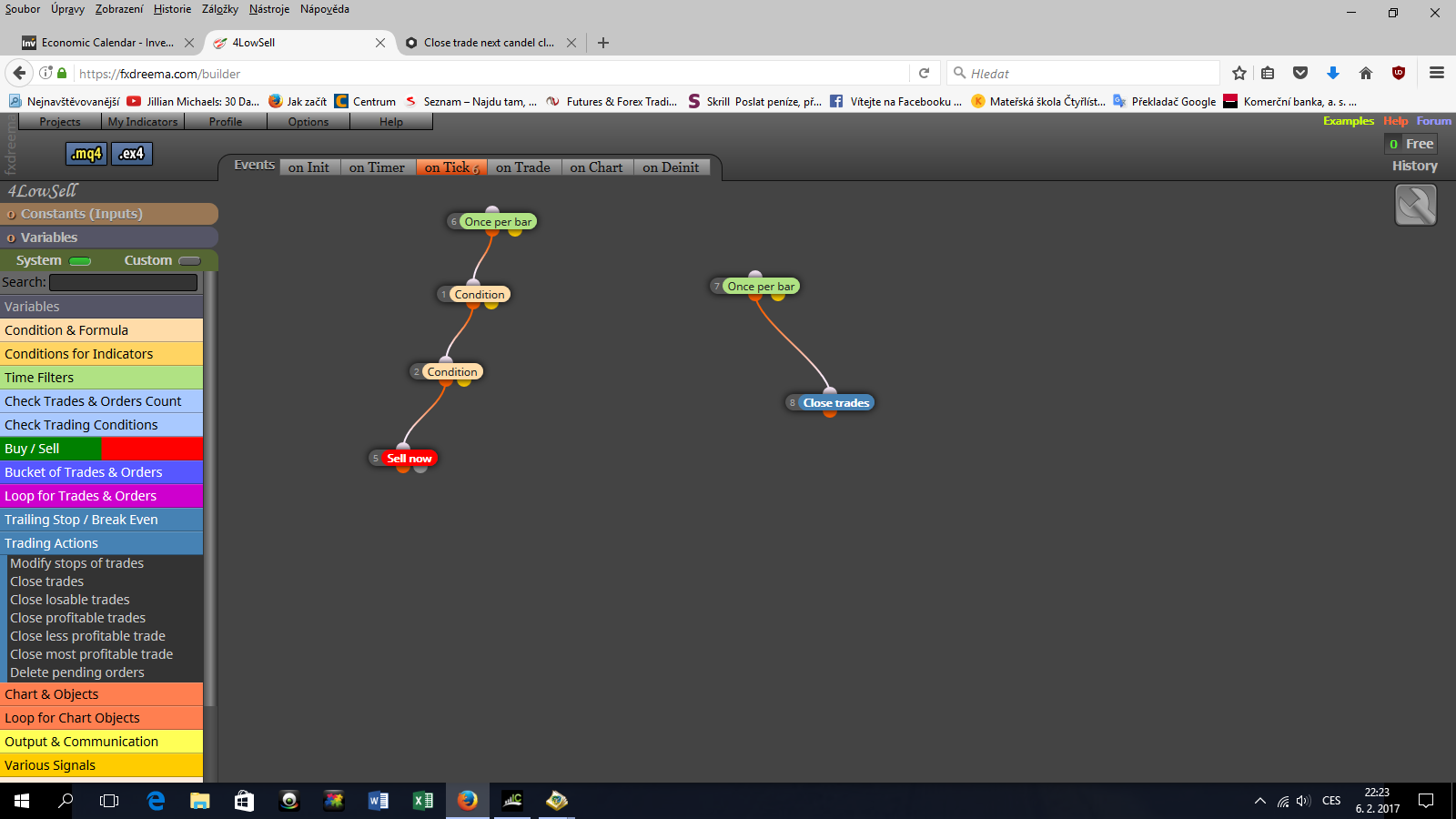Open the Options menu

(x=308, y=122)
